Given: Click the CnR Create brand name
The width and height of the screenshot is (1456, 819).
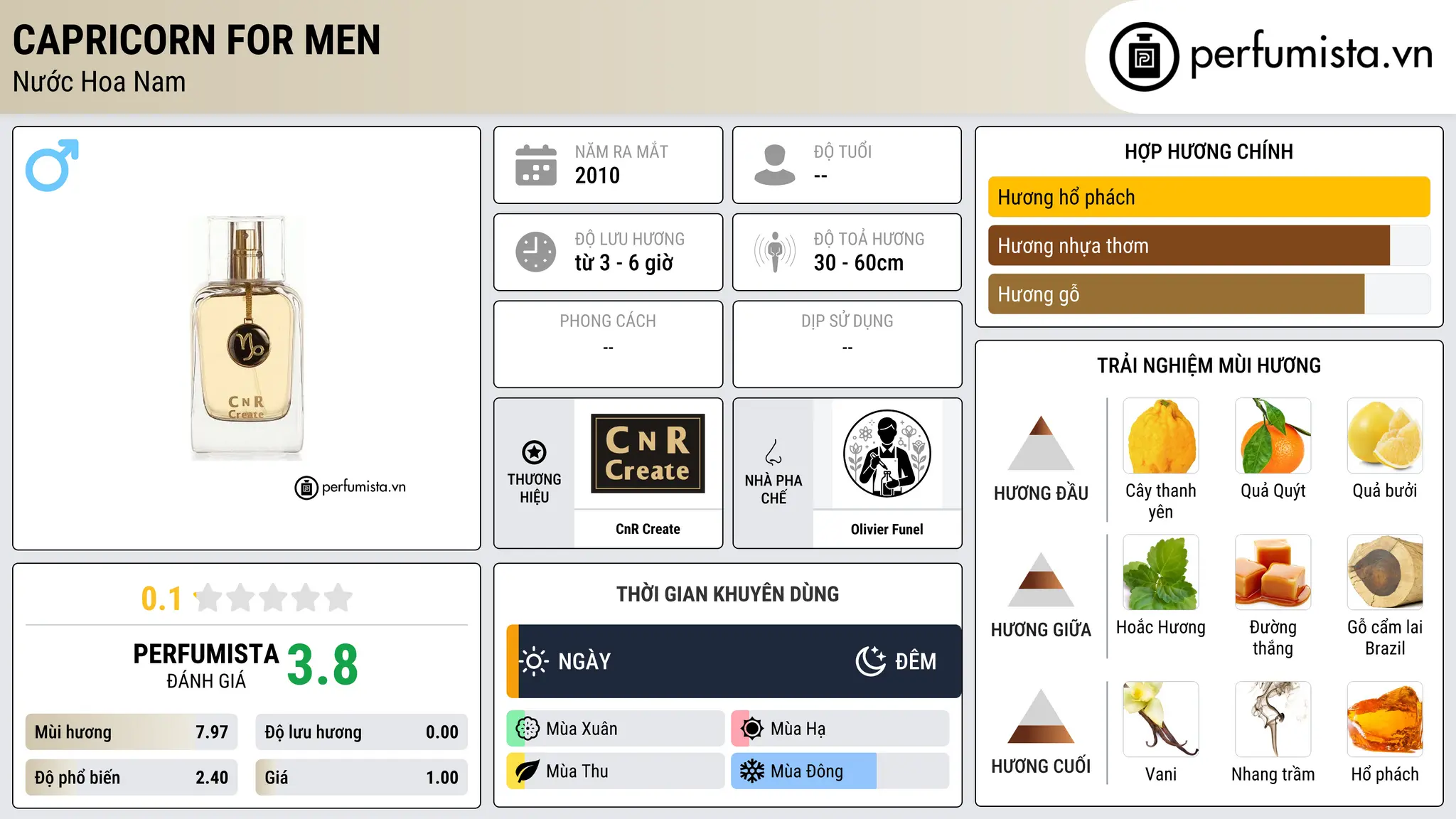Looking at the screenshot, I should click(x=648, y=529).
